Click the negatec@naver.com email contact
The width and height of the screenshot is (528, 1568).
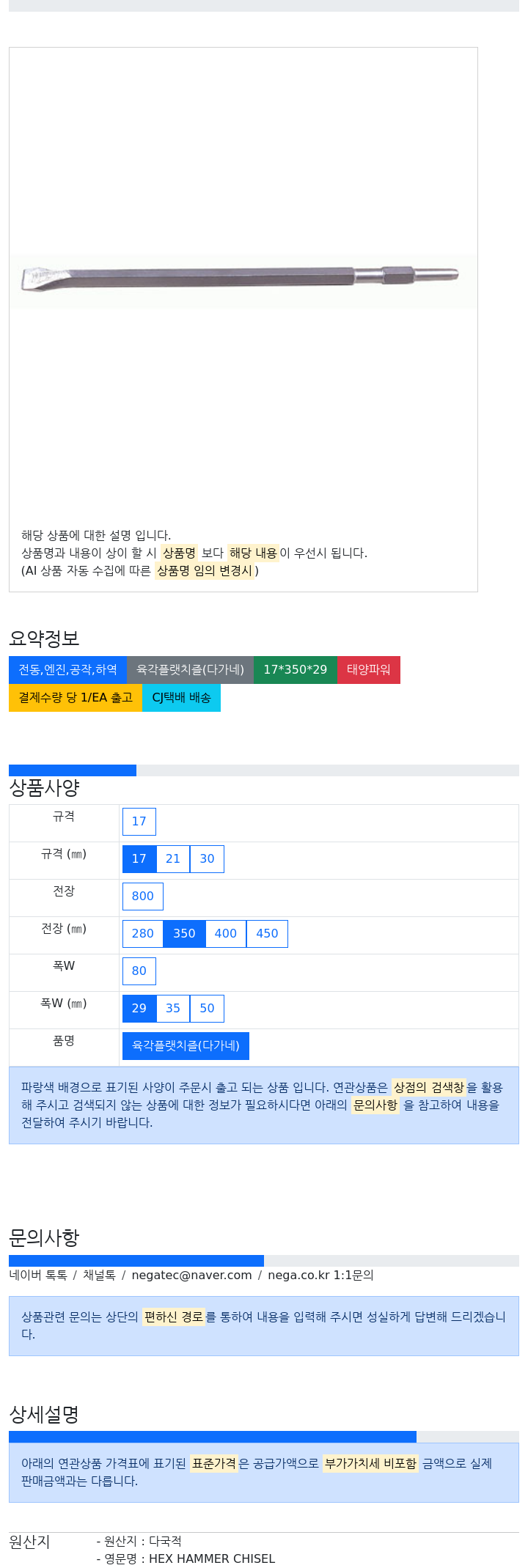click(192, 1276)
